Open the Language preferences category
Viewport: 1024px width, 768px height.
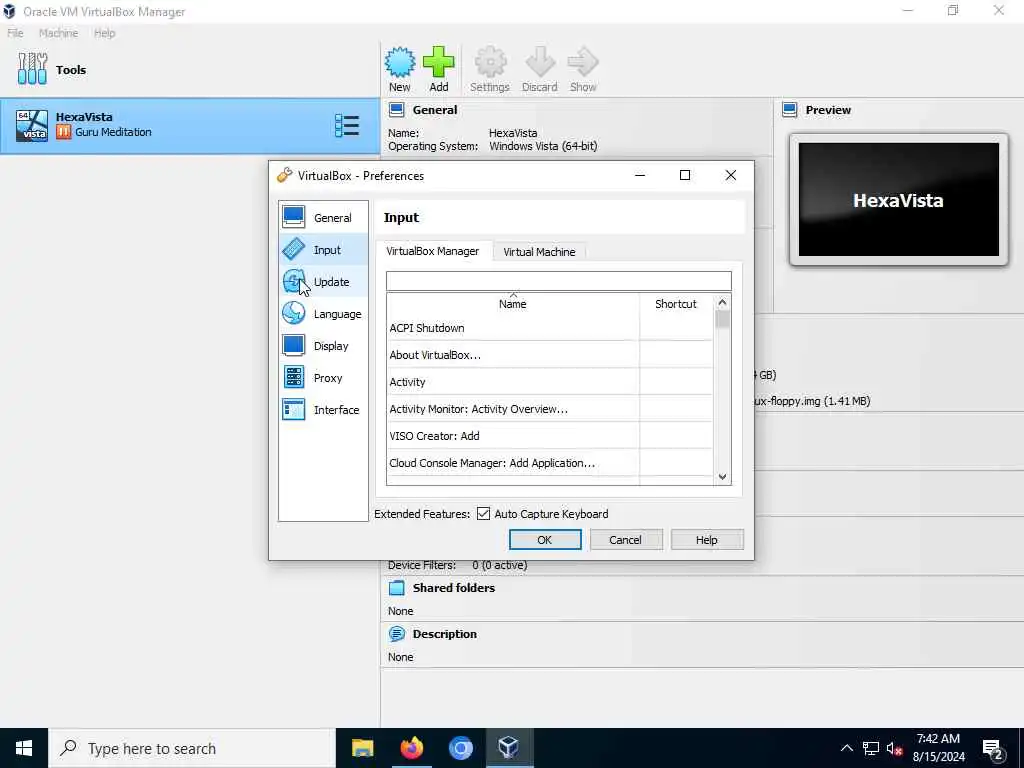(x=323, y=313)
